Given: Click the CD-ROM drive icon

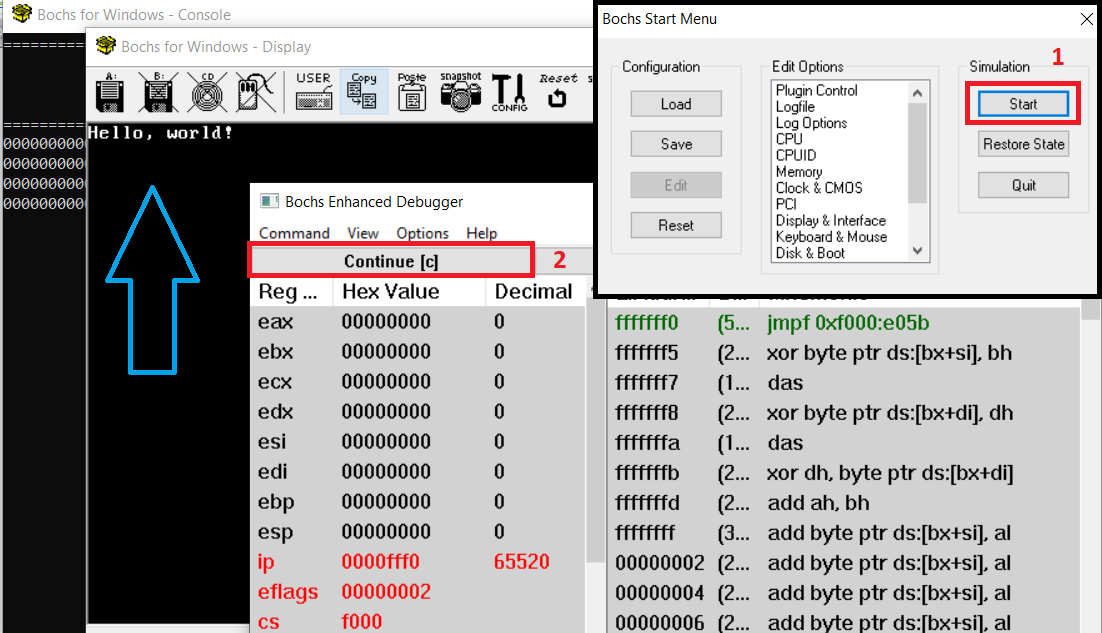Looking at the screenshot, I should click(x=207, y=92).
